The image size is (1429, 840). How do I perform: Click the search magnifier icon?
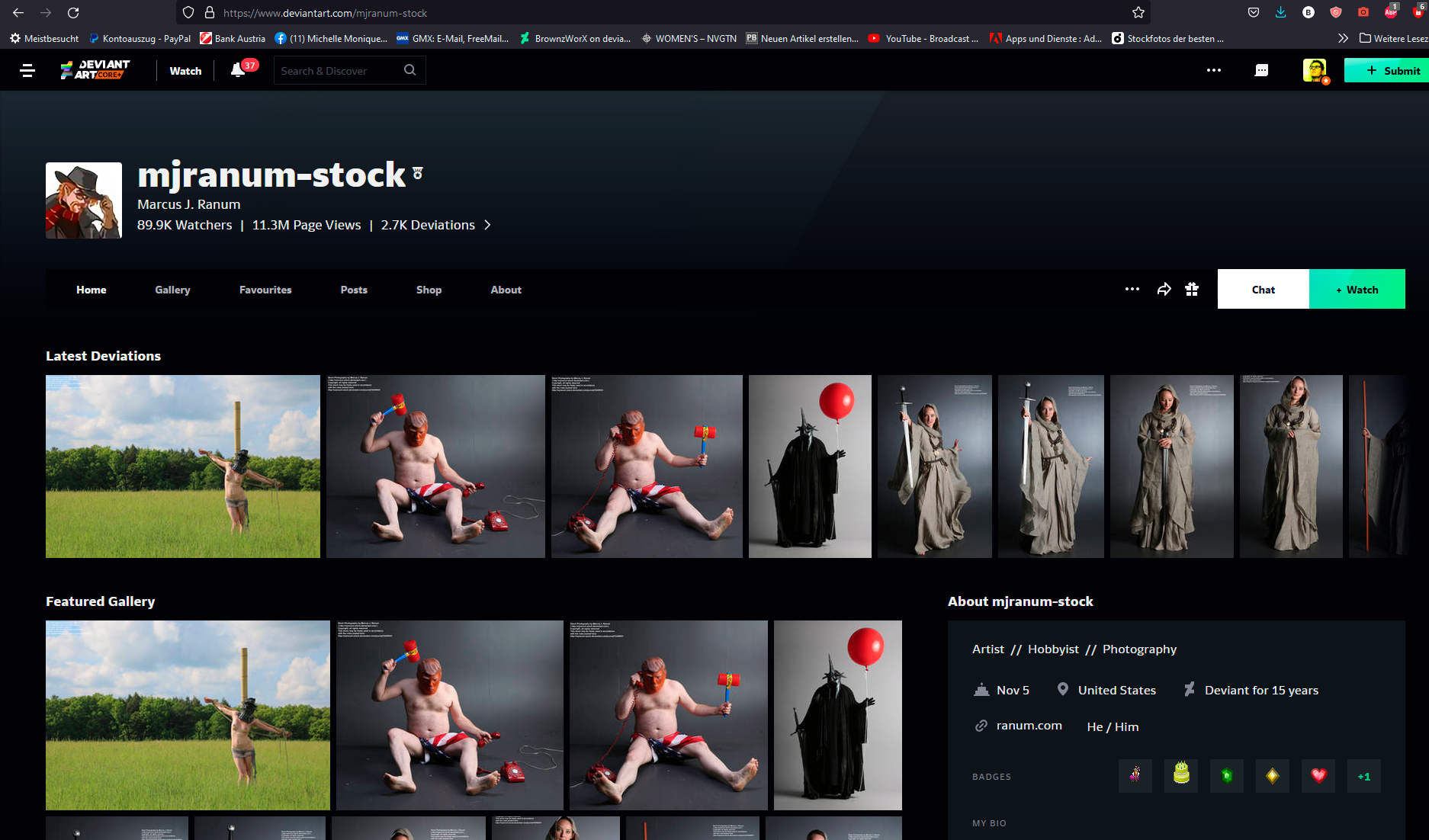click(x=409, y=70)
